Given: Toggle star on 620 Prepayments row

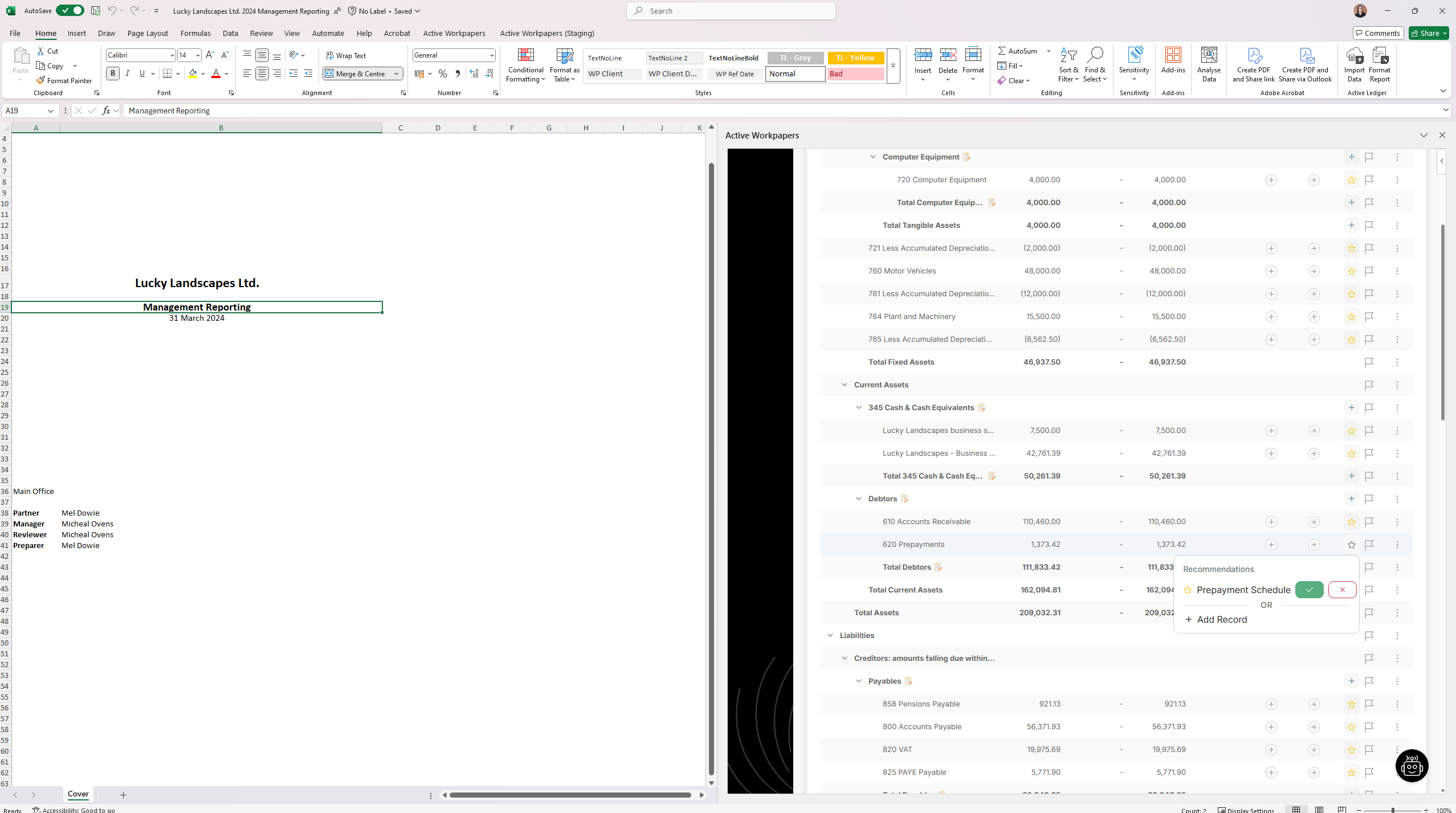Looking at the screenshot, I should point(1352,545).
